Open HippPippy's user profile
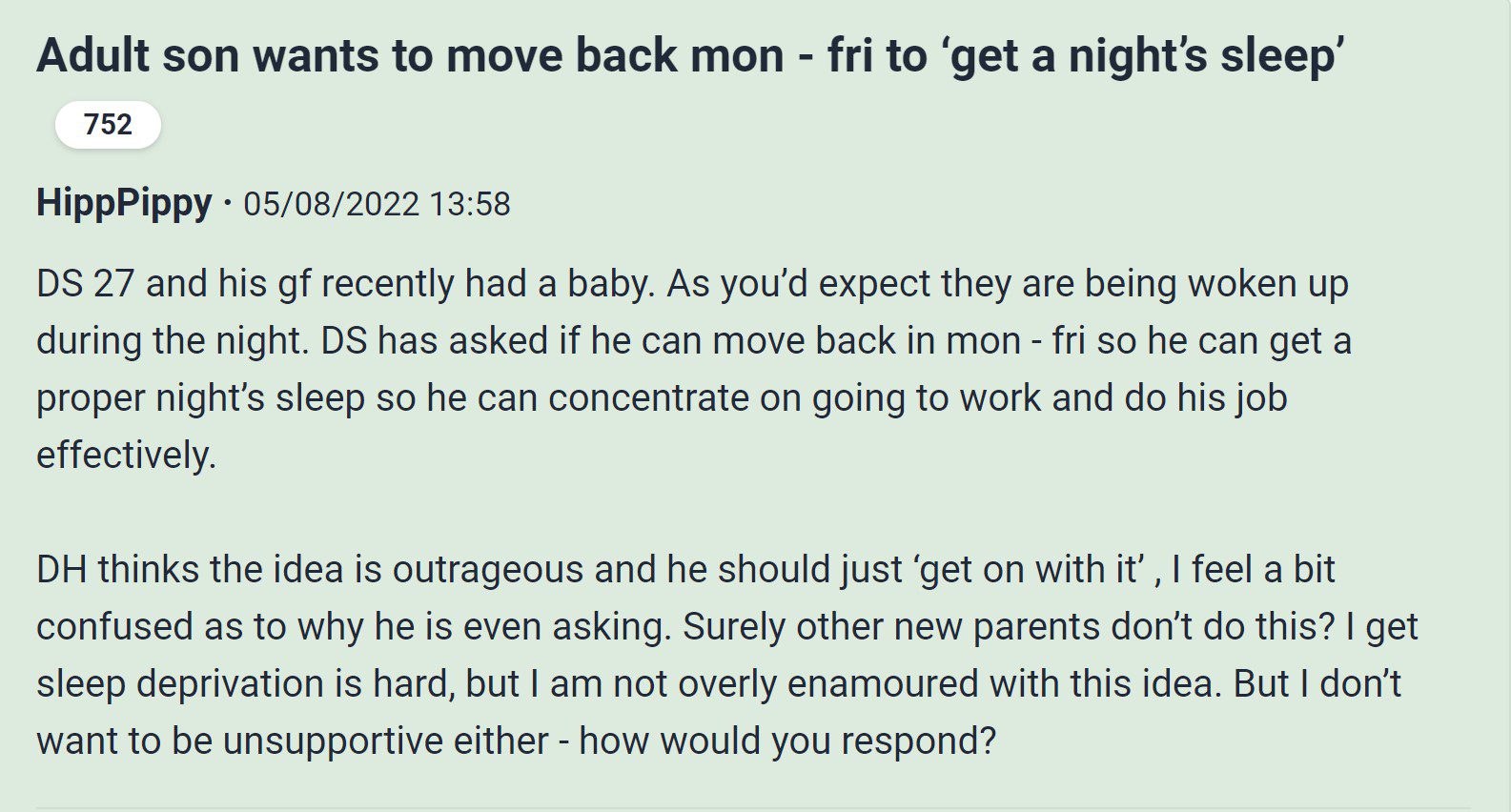 point(124,203)
